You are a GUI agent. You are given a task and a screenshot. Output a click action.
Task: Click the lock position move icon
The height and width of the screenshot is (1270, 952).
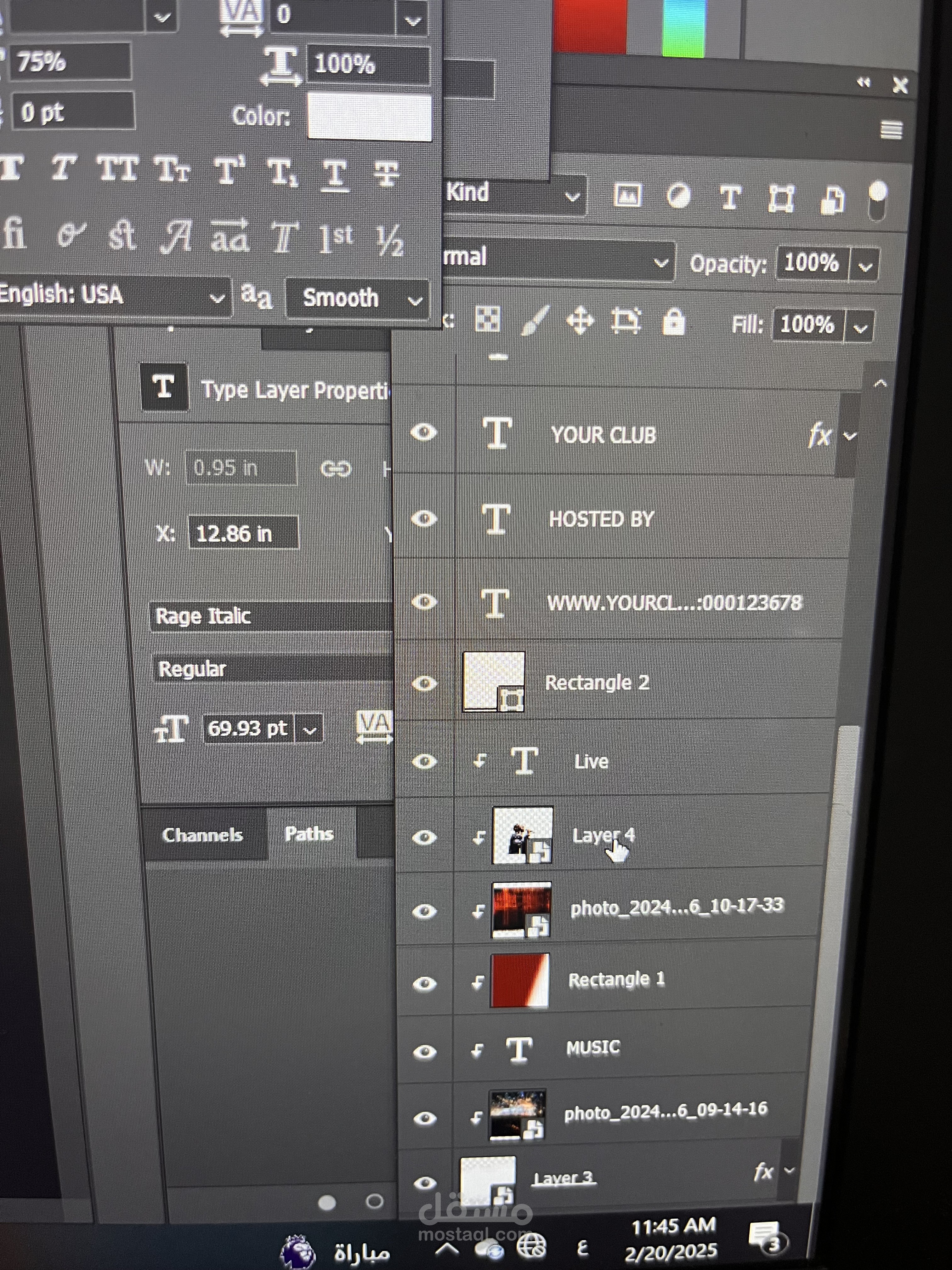point(580,320)
